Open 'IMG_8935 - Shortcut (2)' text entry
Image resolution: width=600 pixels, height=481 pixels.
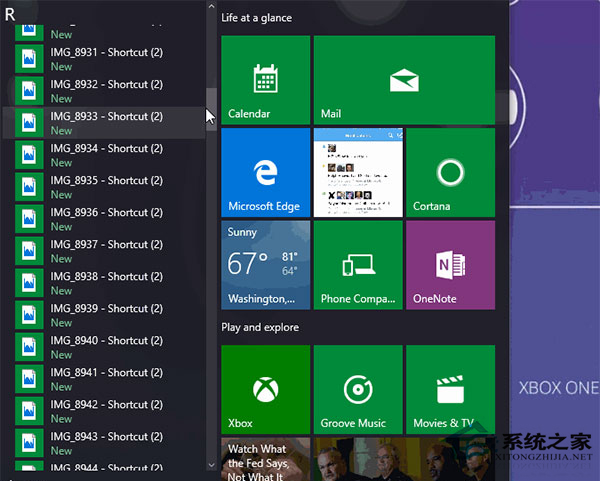pos(107,181)
